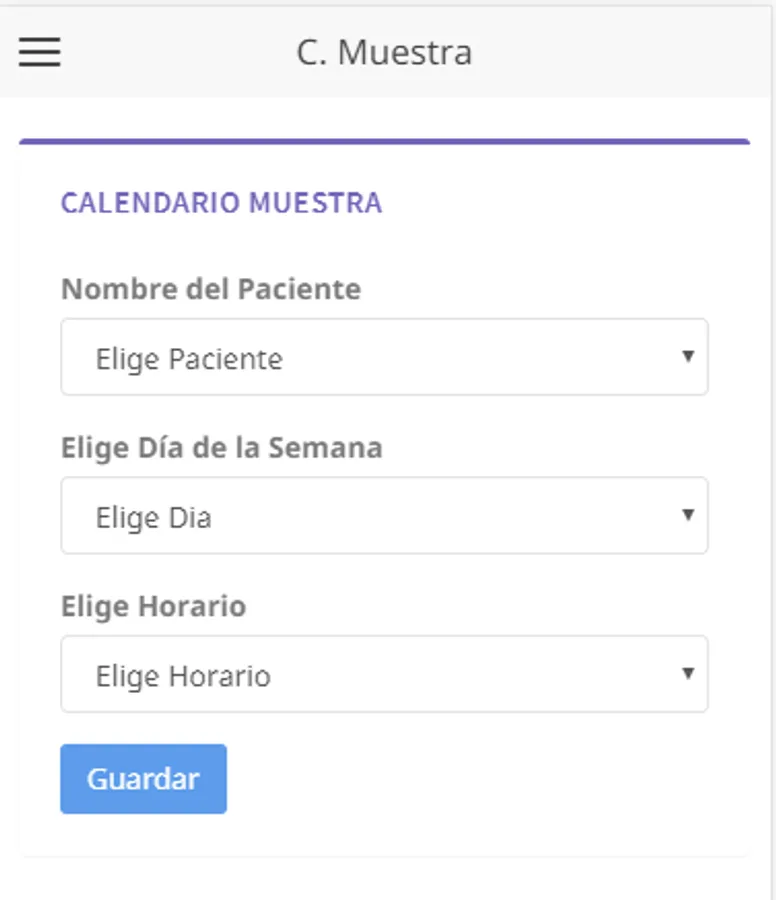Open the Elige Dia dropdown
The height and width of the screenshot is (900, 776).
pyautogui.click(x=384, y=516)
